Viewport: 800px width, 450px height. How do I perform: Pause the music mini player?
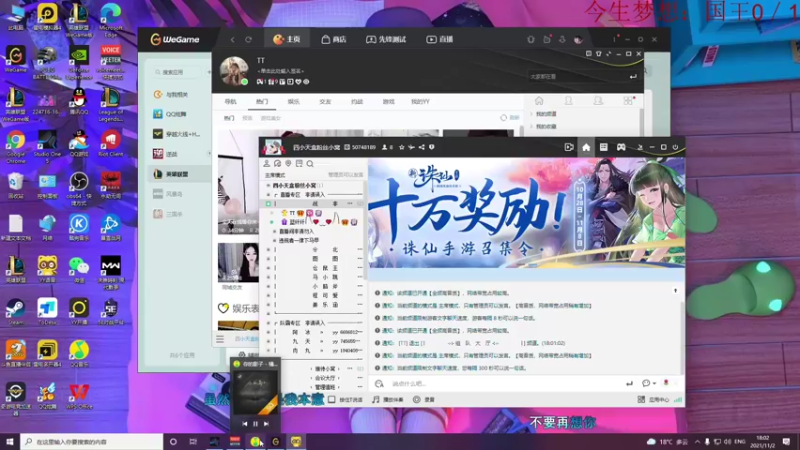(256, 423)
